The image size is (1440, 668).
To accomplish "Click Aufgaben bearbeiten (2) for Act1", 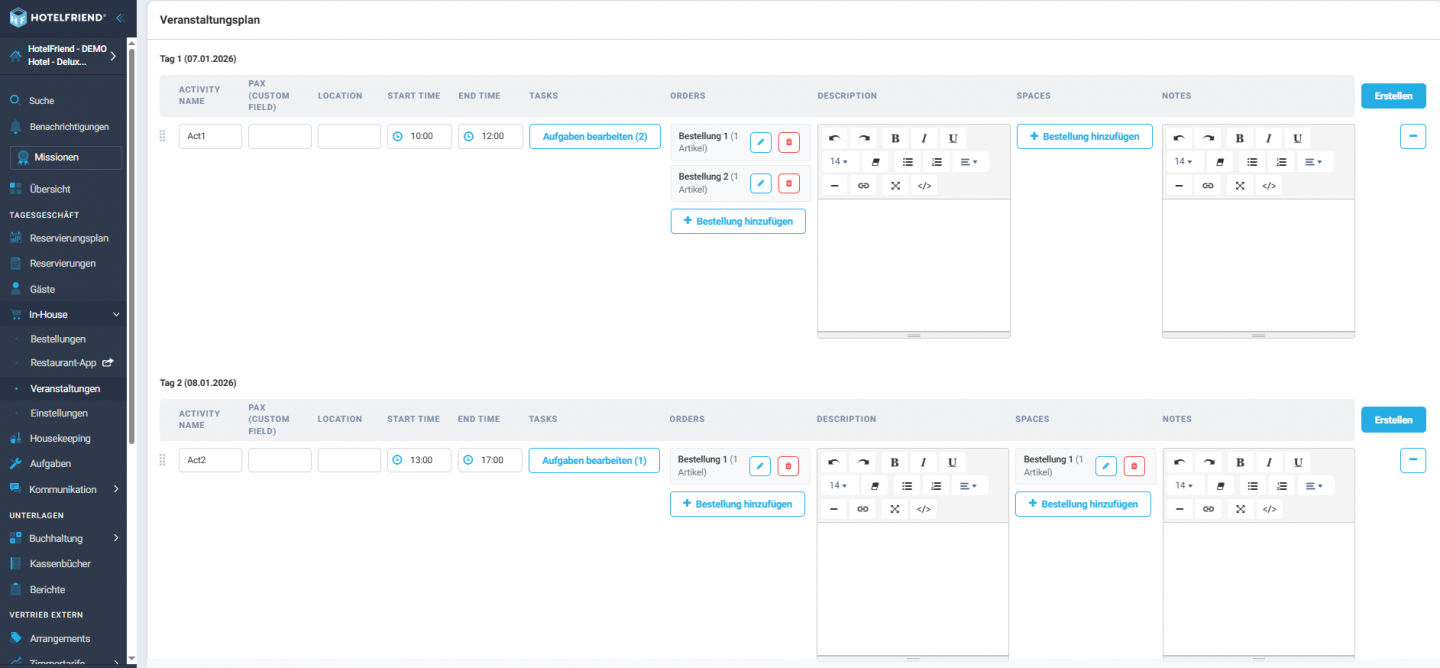I will pyautogui.click(x=594, y=135).
